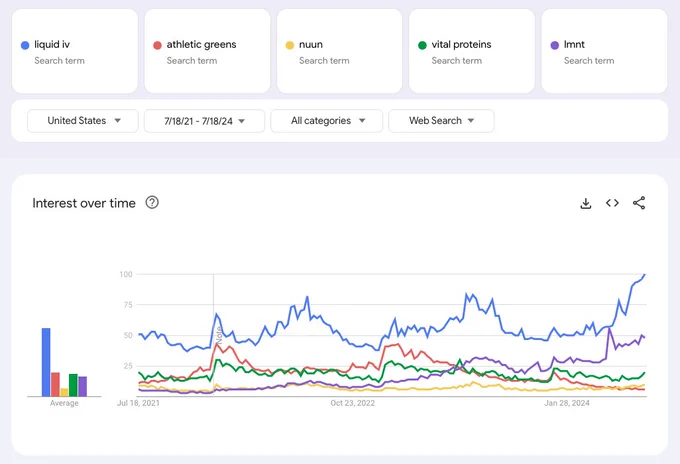The image size is (680, 464).
Task: Click the red athletic greens average bar
Action: (x=55, y=384)
